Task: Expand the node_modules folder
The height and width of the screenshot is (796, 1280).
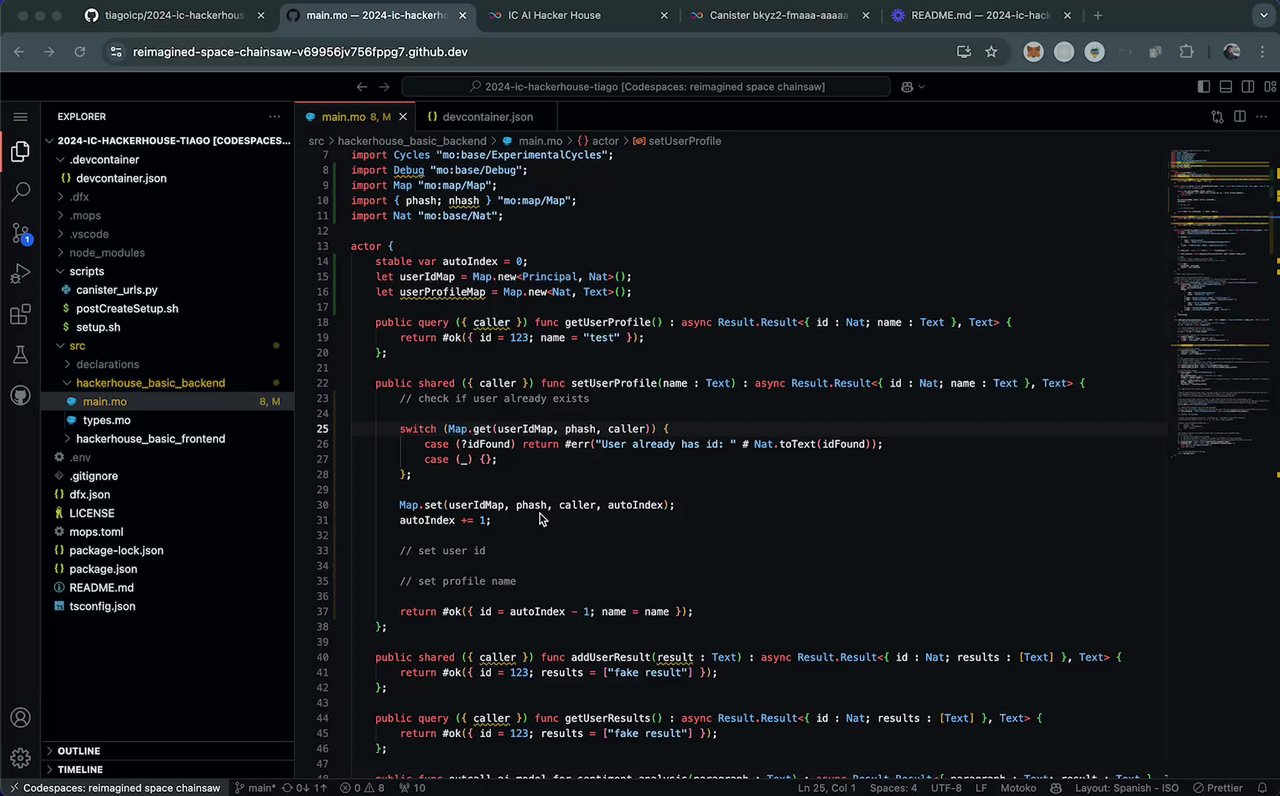Action: point(106,253)
